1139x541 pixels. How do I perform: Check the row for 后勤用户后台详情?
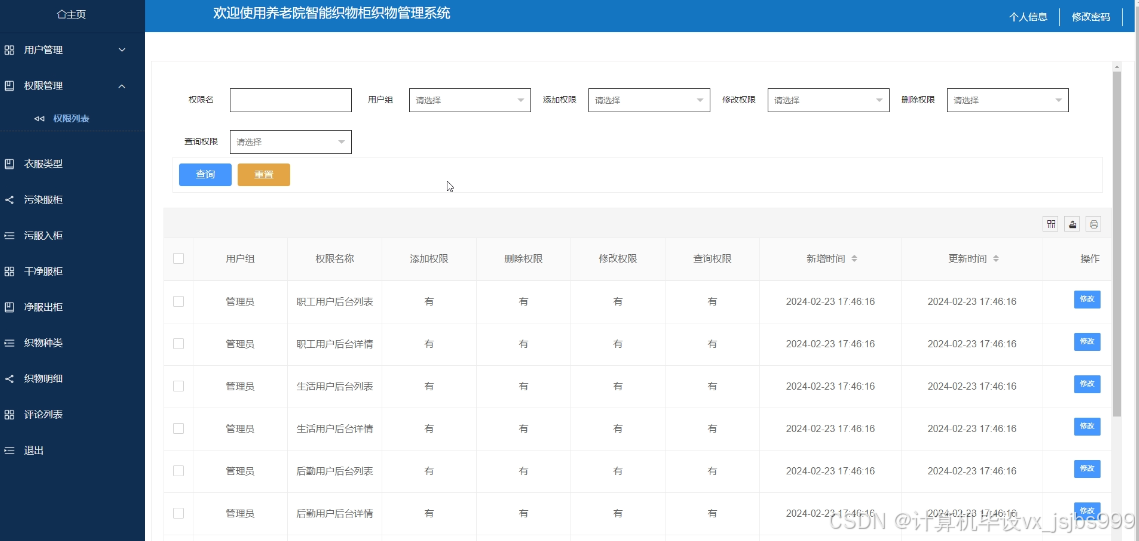pos(179,513)
